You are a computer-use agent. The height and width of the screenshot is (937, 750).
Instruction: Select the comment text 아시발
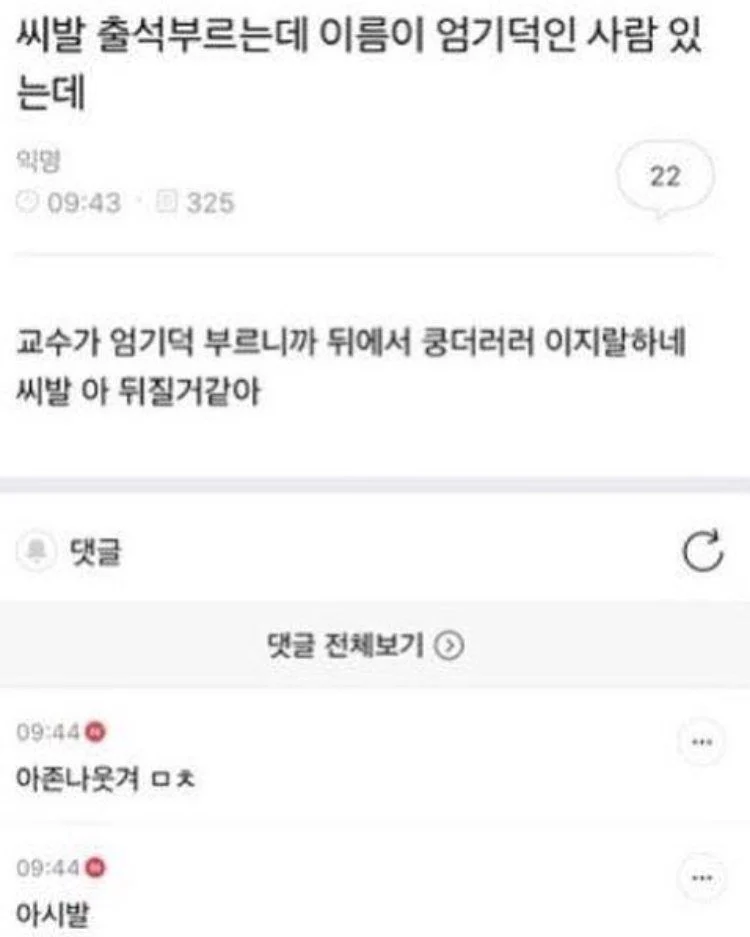point(53,914)
